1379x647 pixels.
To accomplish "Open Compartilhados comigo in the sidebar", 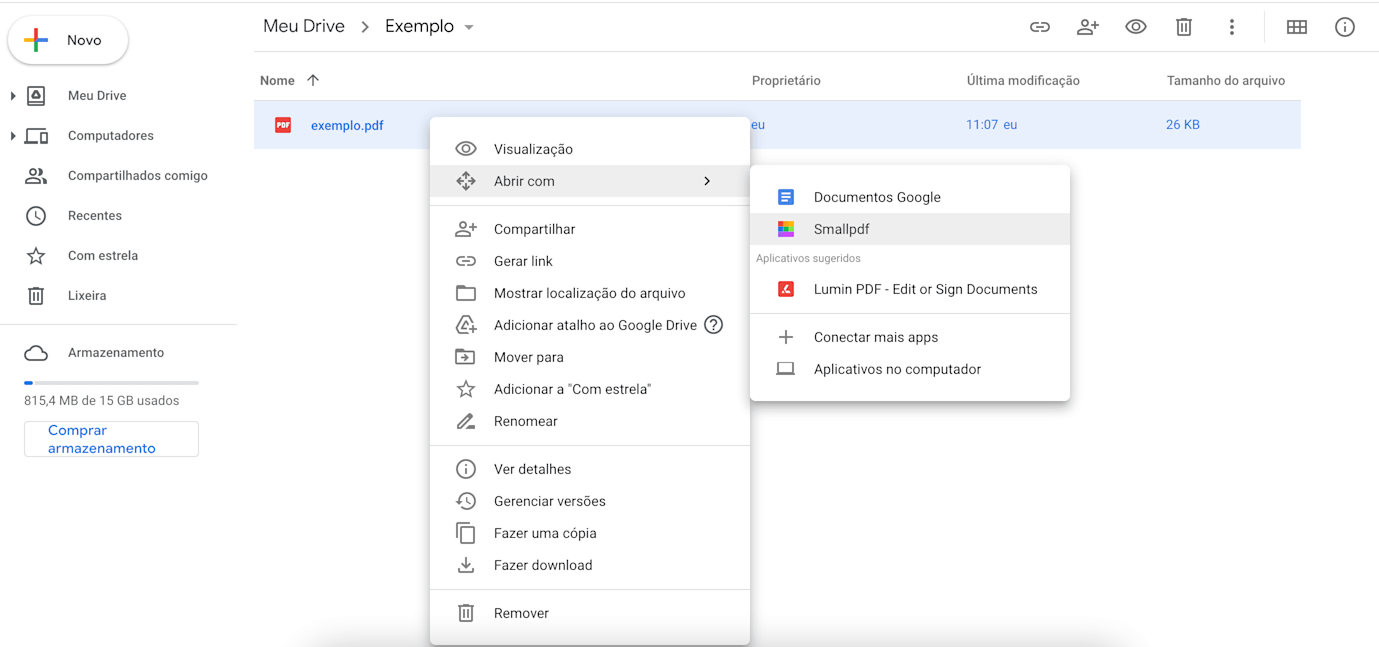I will (x=138, y=176).
